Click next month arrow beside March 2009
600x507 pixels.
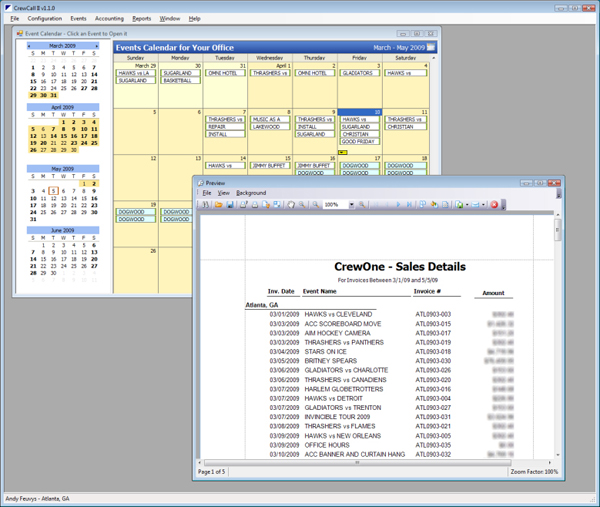tap(97, 46)
